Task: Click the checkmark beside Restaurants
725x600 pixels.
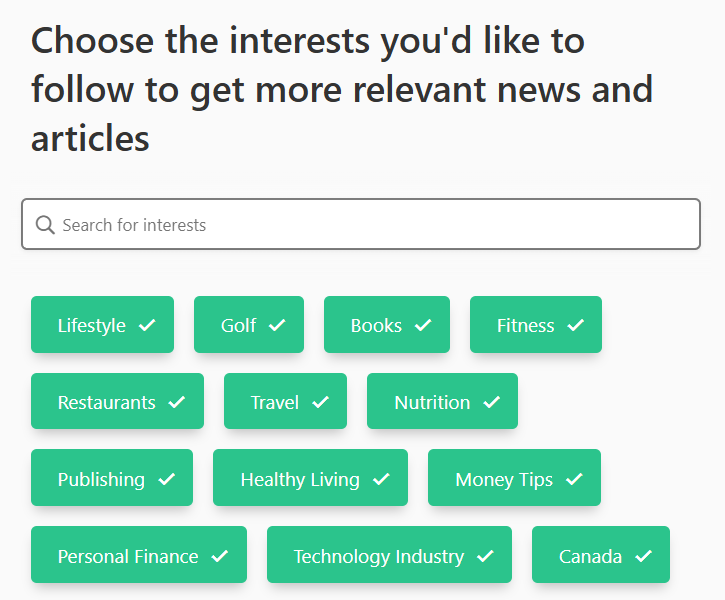Action: (177, 402)
